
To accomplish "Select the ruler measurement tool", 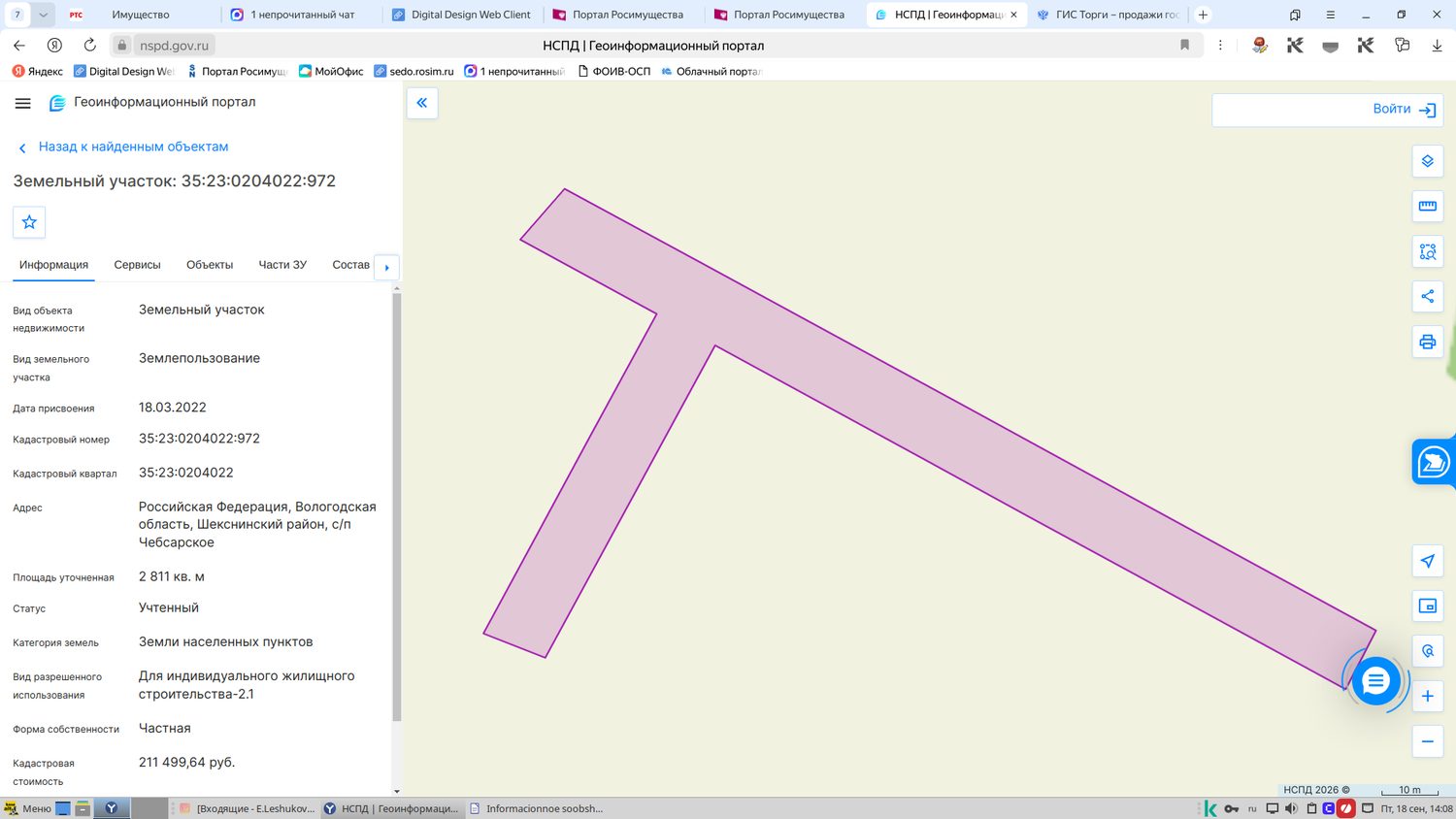I will (1427, 206).
